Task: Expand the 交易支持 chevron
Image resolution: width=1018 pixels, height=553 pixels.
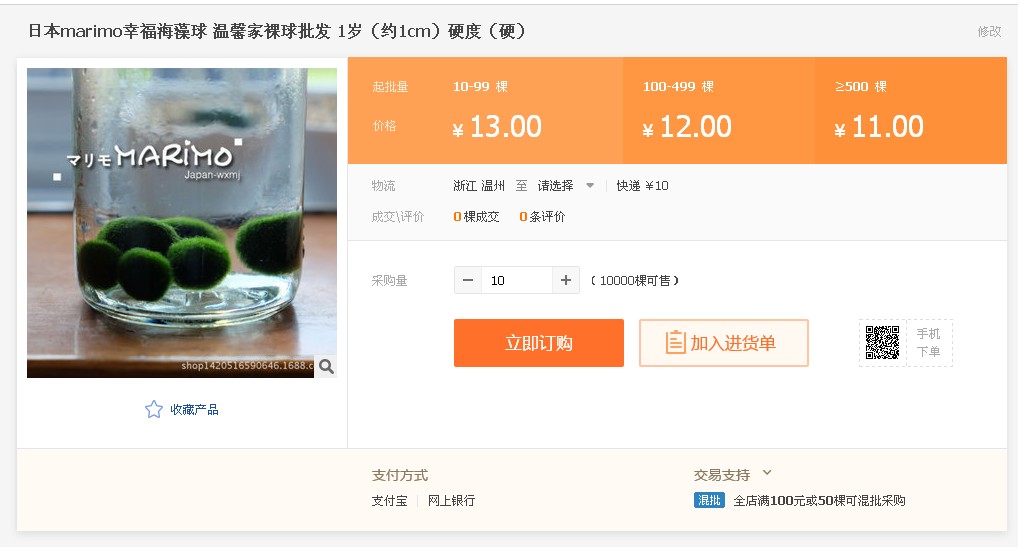Action: [767, 474]
